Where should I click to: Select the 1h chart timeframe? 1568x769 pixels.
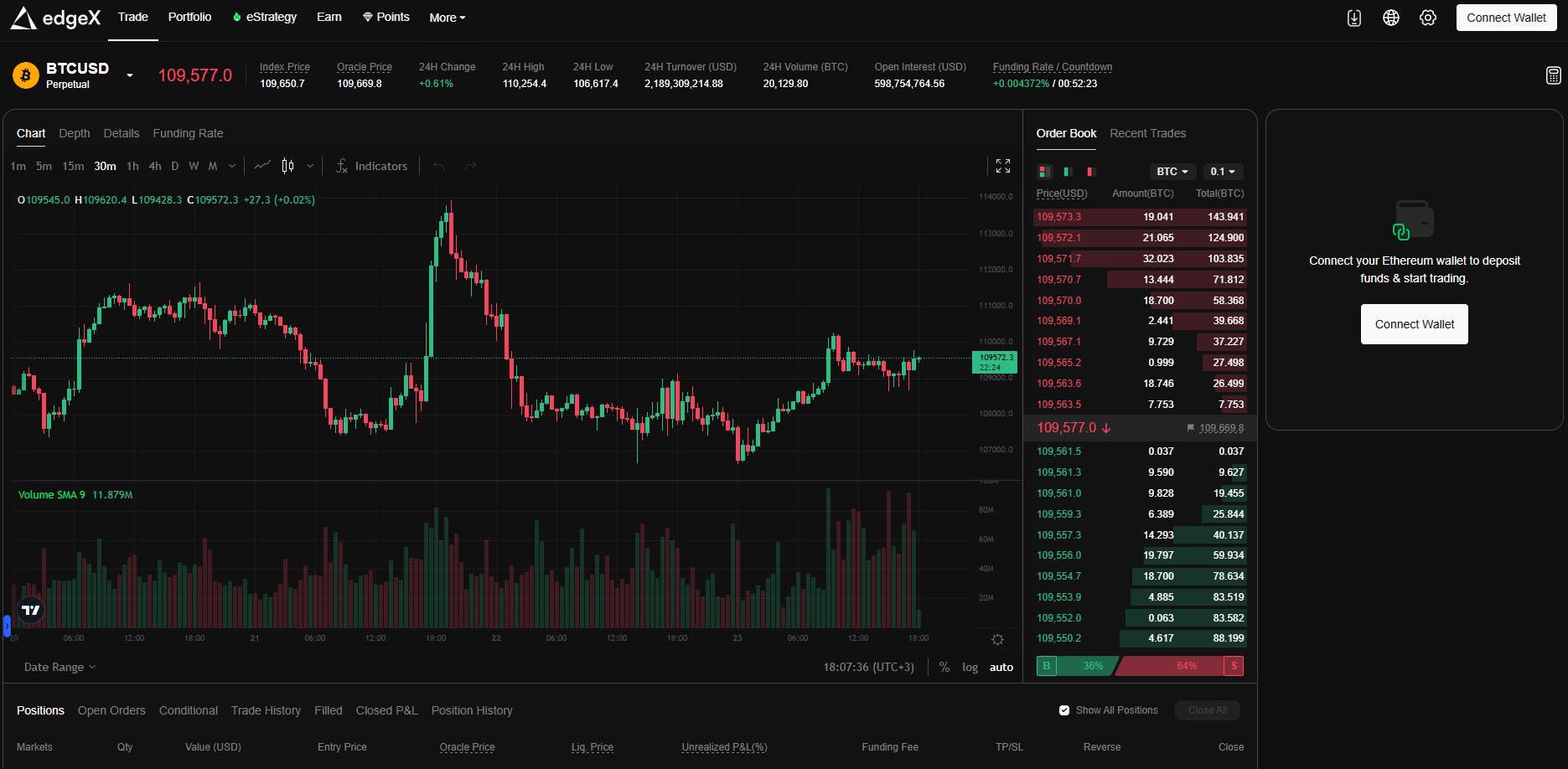(x=132, y=166)
